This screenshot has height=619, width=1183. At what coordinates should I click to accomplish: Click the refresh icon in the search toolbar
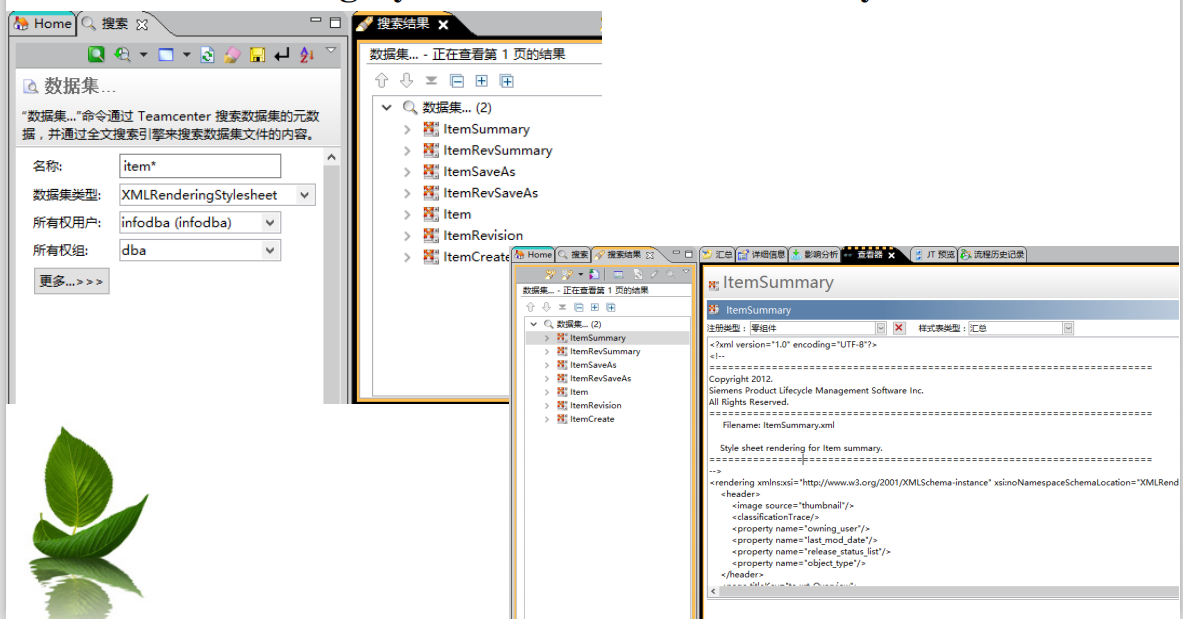[207, 55]
